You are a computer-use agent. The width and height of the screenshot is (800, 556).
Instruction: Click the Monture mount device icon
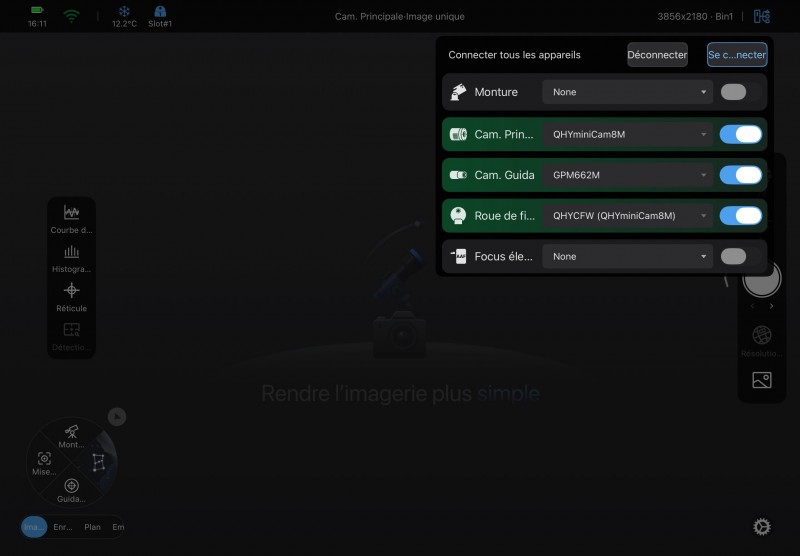click(458, 92)
